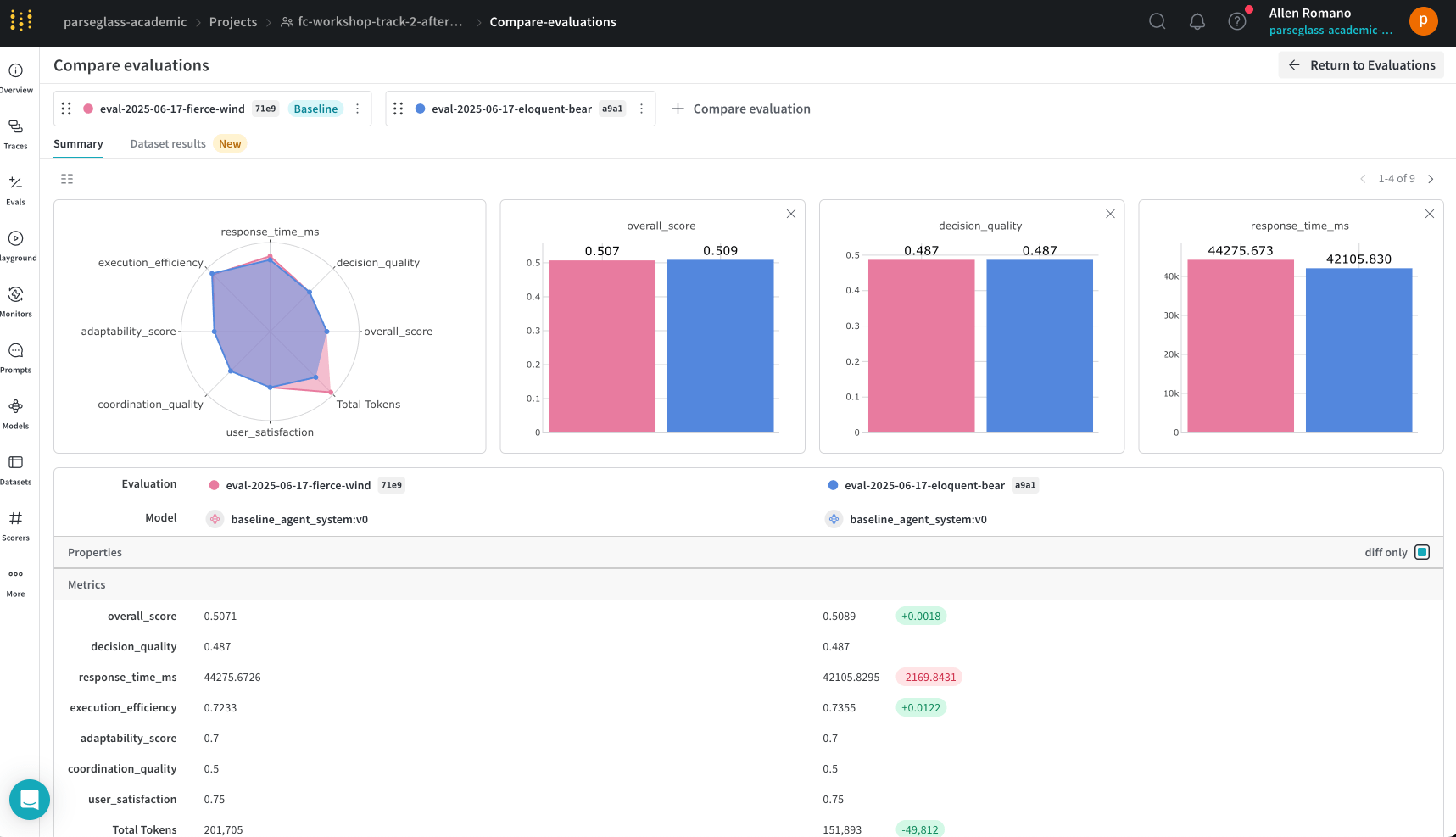Show More sidebar options

pos(15,582)
